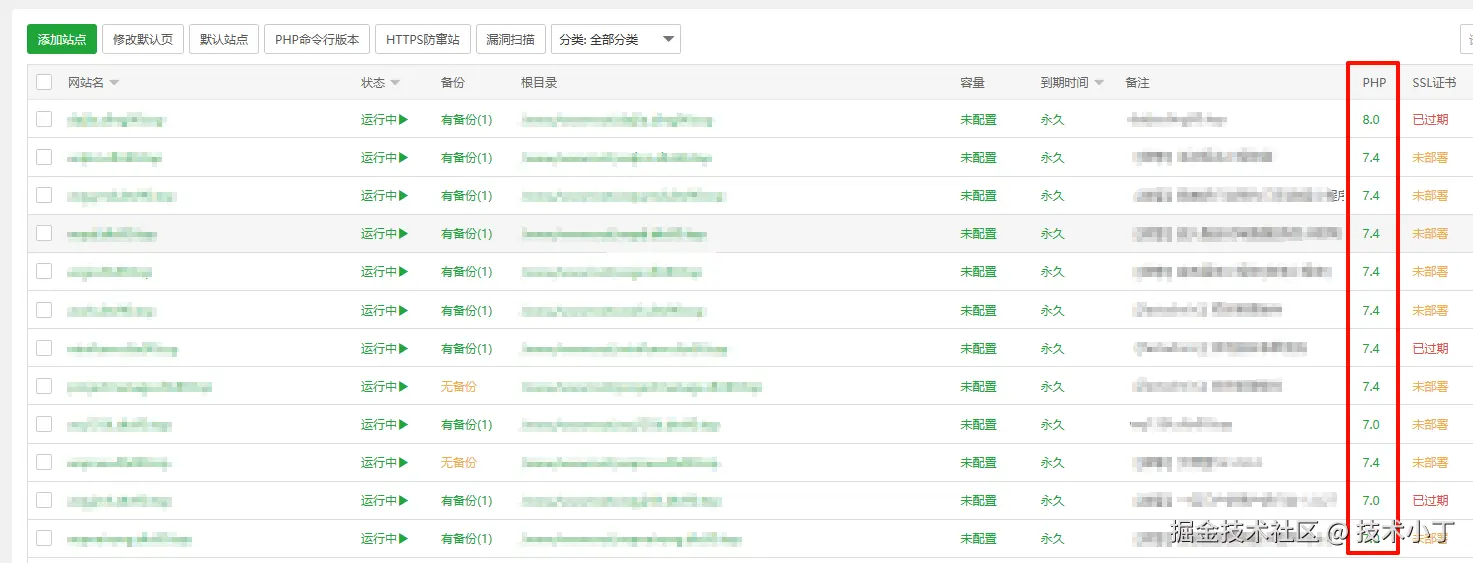Click sort arrow next to 网站名 header
Image resolution: width=1473 pixels, height=563 pixels.
pyautogui.click(x=114, y=83)
